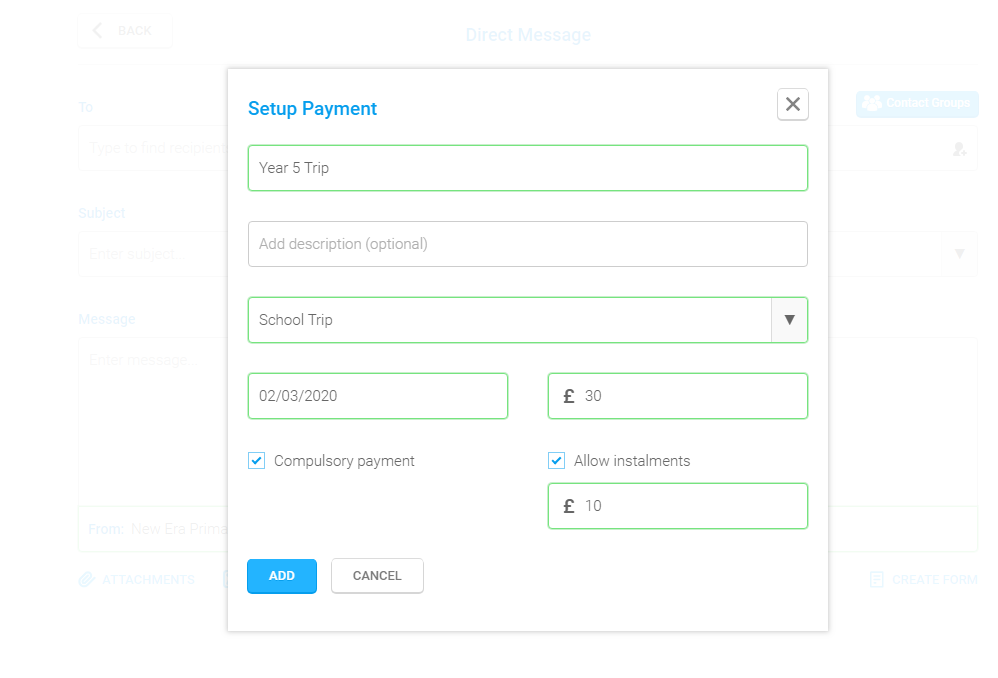Click the CANCEL button

pyautogui.click(x=377, y=576)
